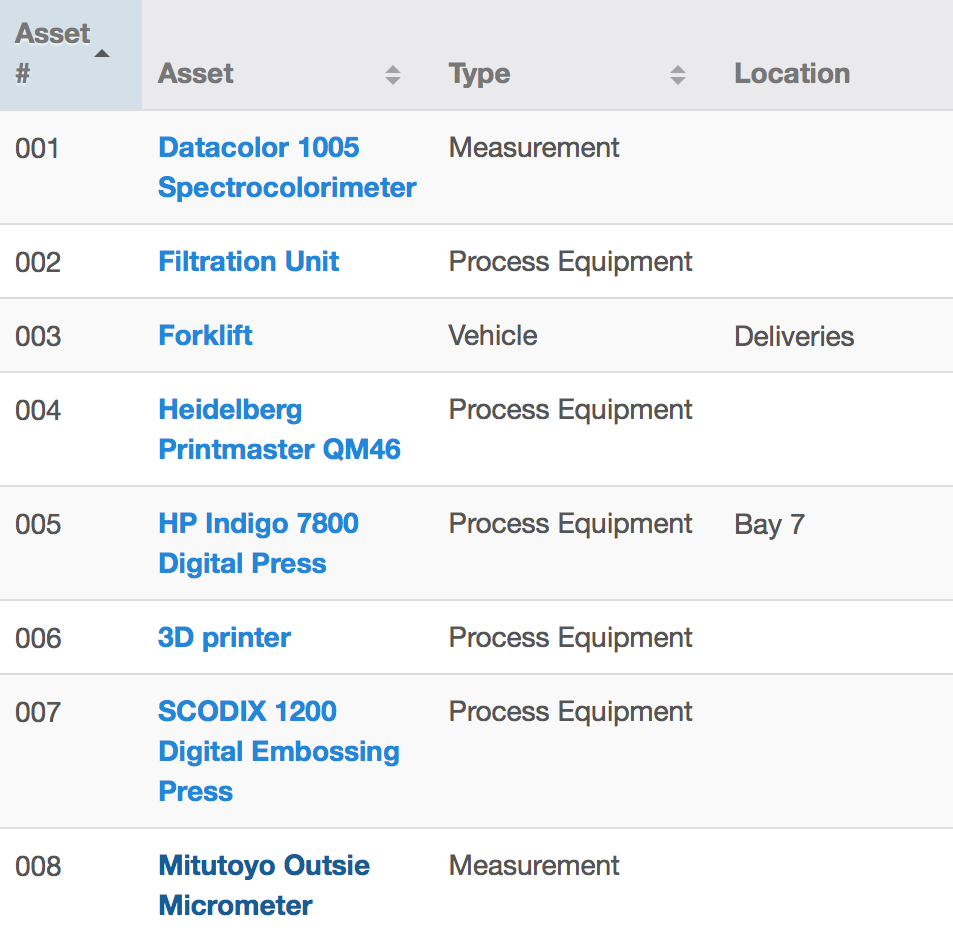Open Mitutoyo Outsie Micrometer asset
The image size is (953, 937).
coord(264,885)
